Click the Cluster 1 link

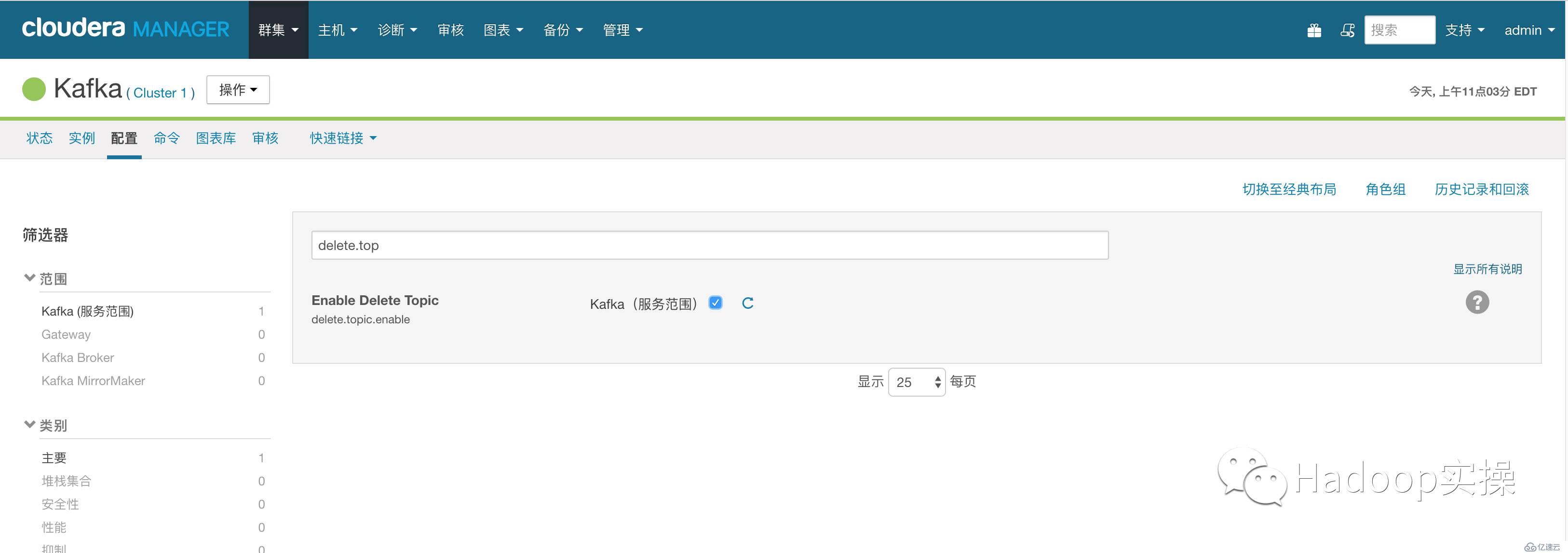click(x=161, y=93)
